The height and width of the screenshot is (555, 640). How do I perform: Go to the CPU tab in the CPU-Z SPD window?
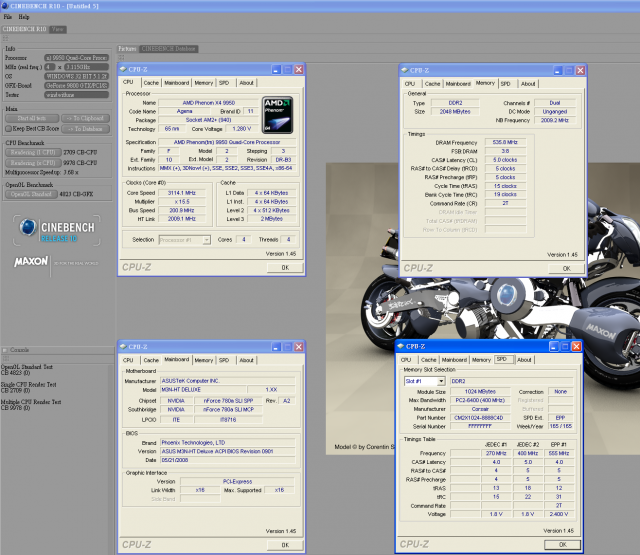[406, 360]
